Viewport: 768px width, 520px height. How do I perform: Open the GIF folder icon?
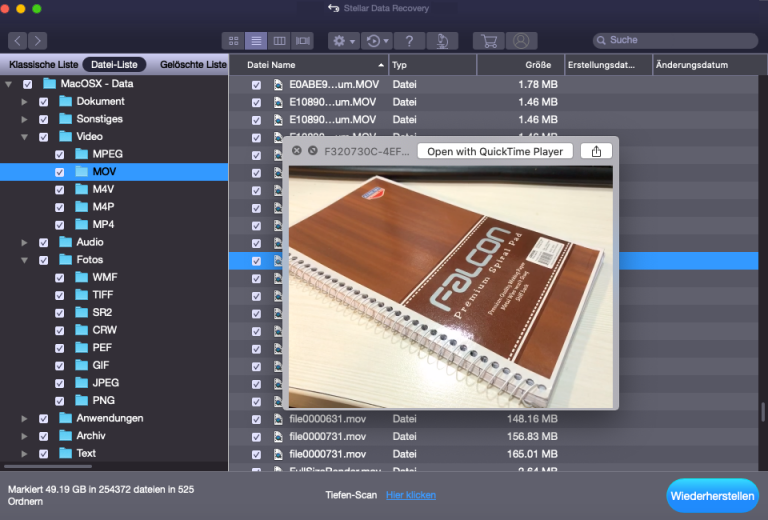point(81,365)
